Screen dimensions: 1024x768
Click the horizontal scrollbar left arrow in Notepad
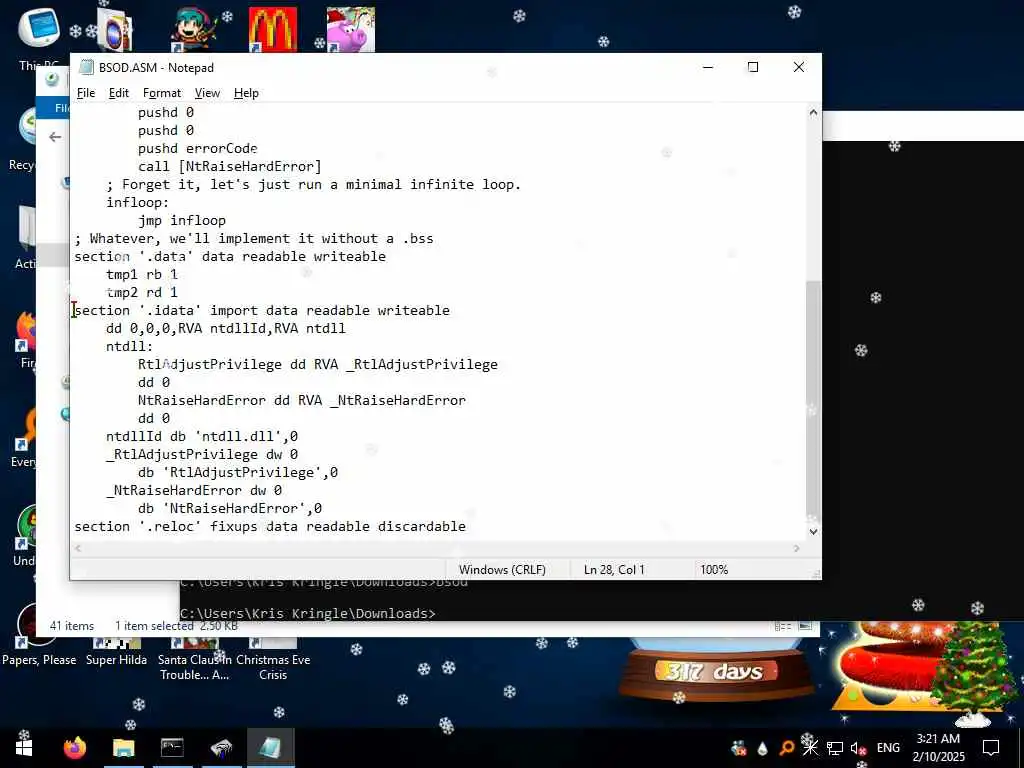78,549
